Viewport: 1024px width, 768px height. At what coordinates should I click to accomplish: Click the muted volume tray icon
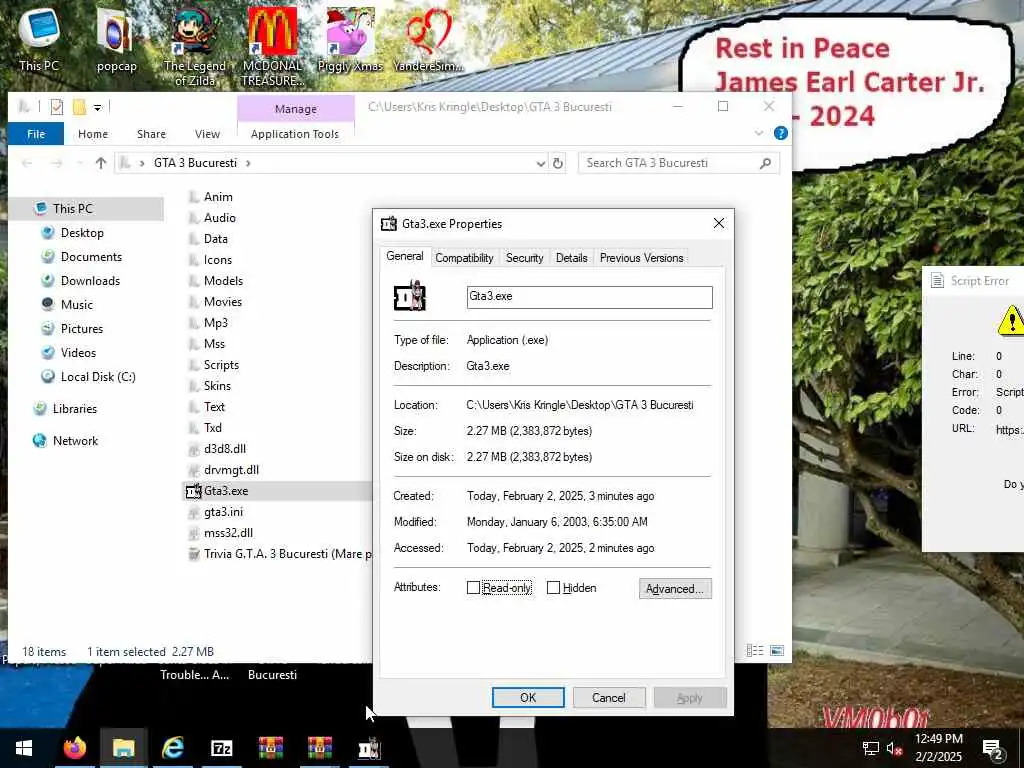pos(894,749)
